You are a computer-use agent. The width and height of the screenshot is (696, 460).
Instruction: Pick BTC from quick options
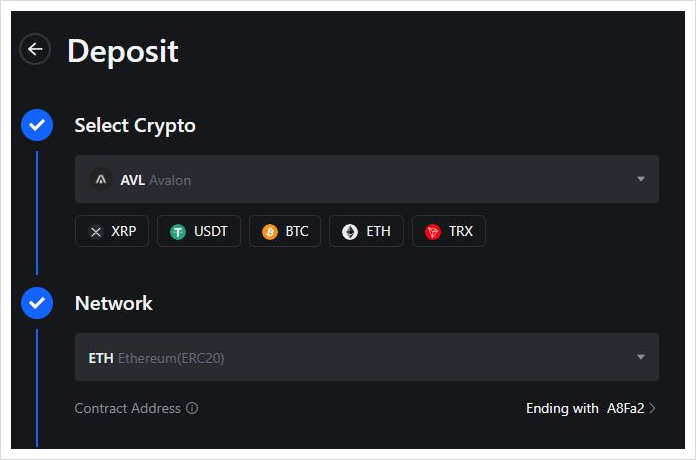(285, 231)
